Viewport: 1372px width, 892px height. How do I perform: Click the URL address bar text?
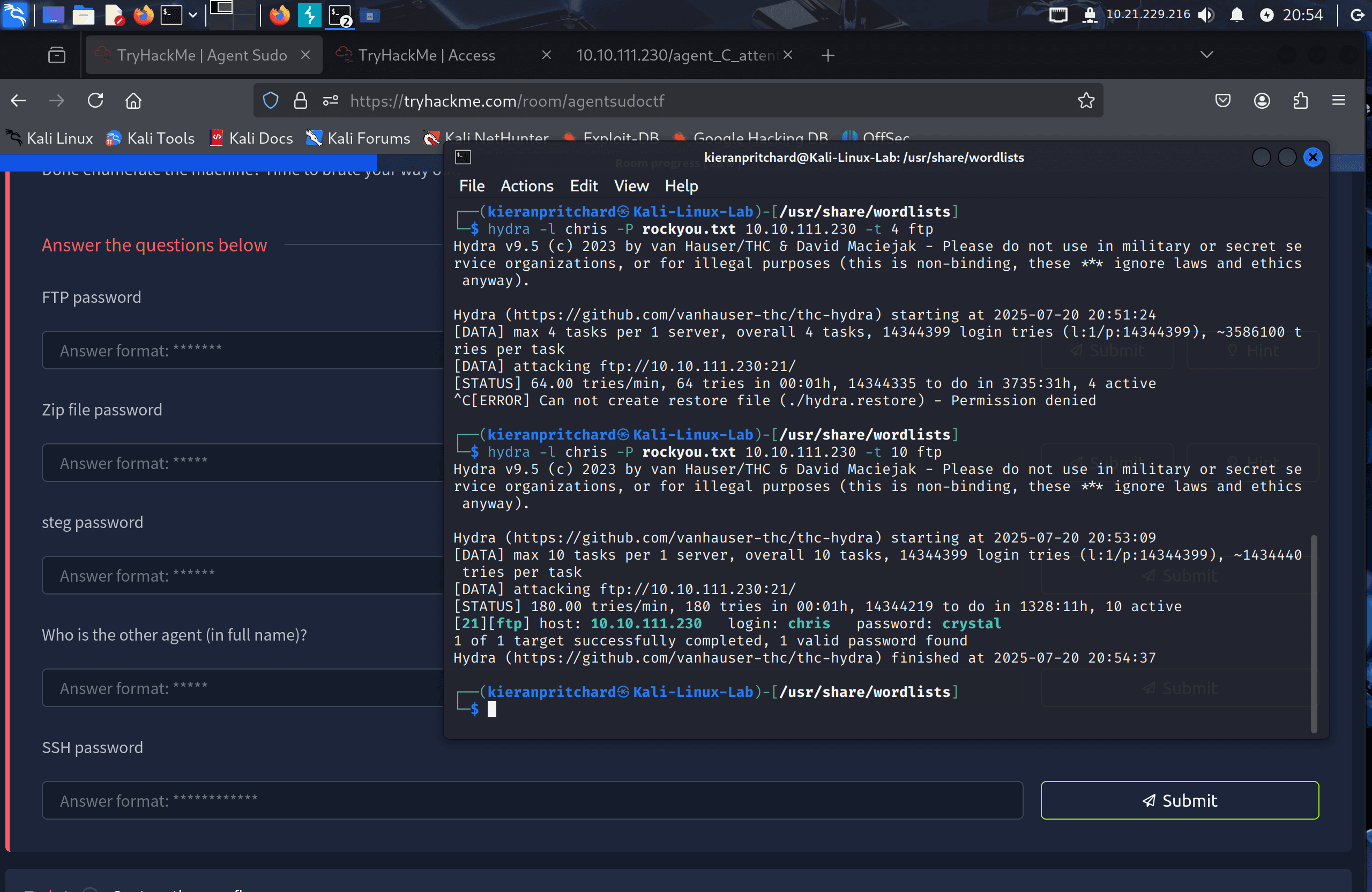coord(508,101)
